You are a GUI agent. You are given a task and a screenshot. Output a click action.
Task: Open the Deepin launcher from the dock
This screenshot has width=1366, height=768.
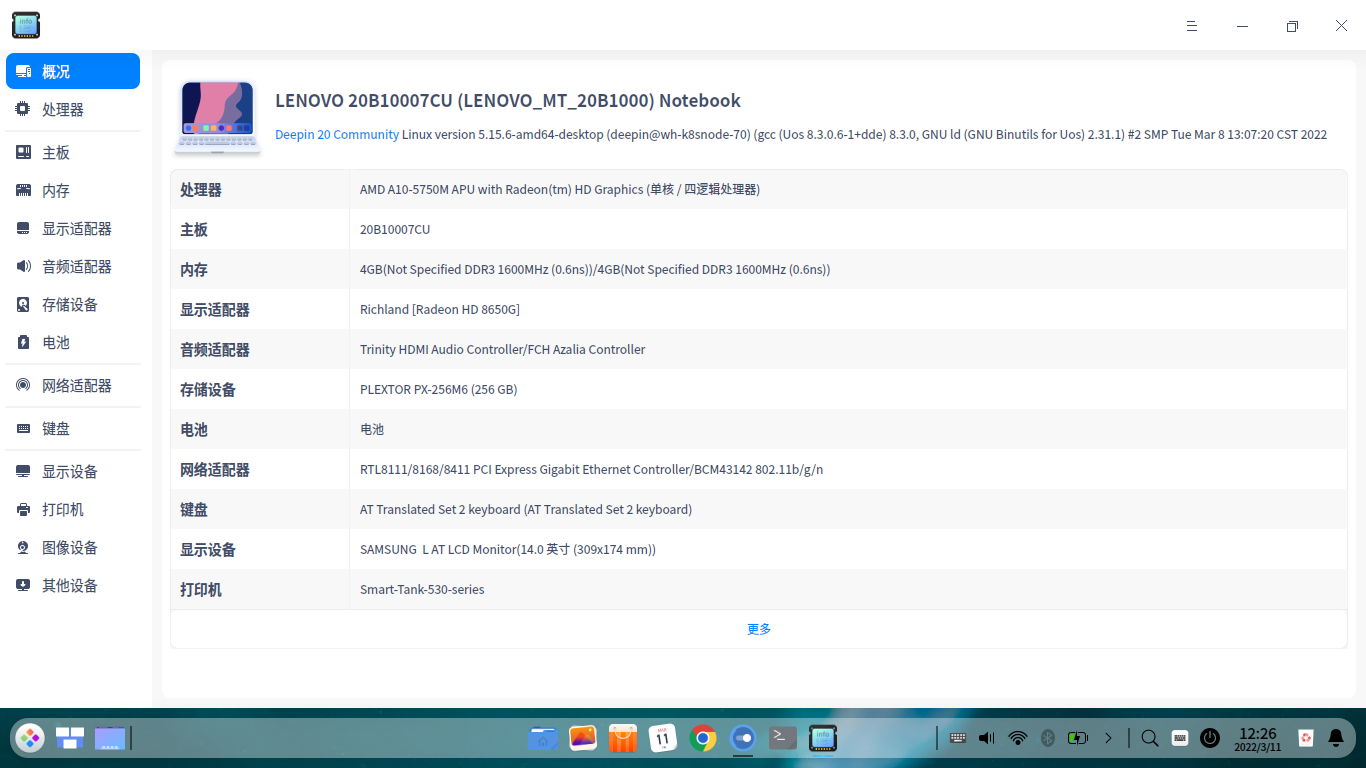point(30,738)
